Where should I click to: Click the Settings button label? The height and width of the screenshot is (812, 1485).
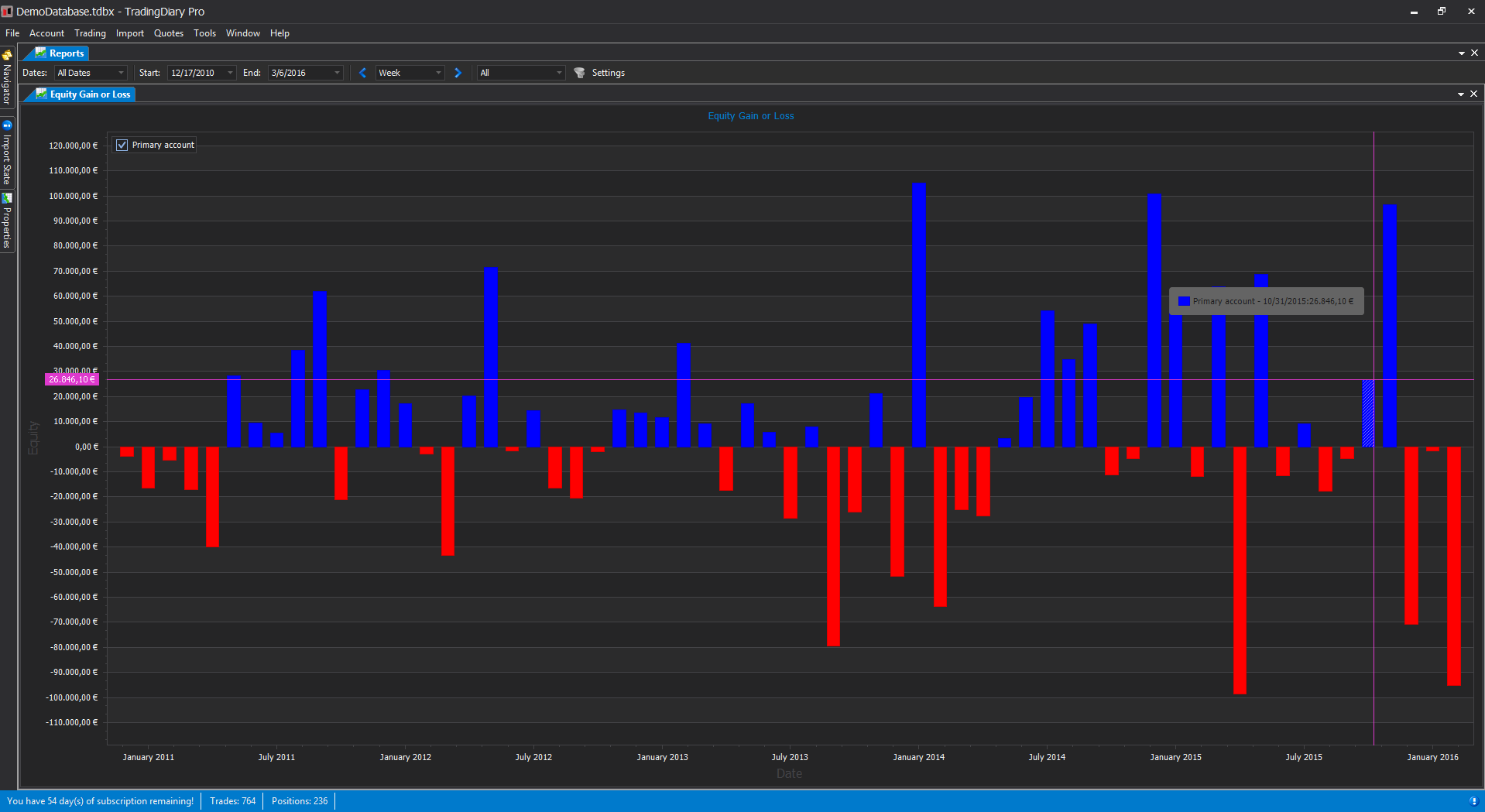pos(608,73)
